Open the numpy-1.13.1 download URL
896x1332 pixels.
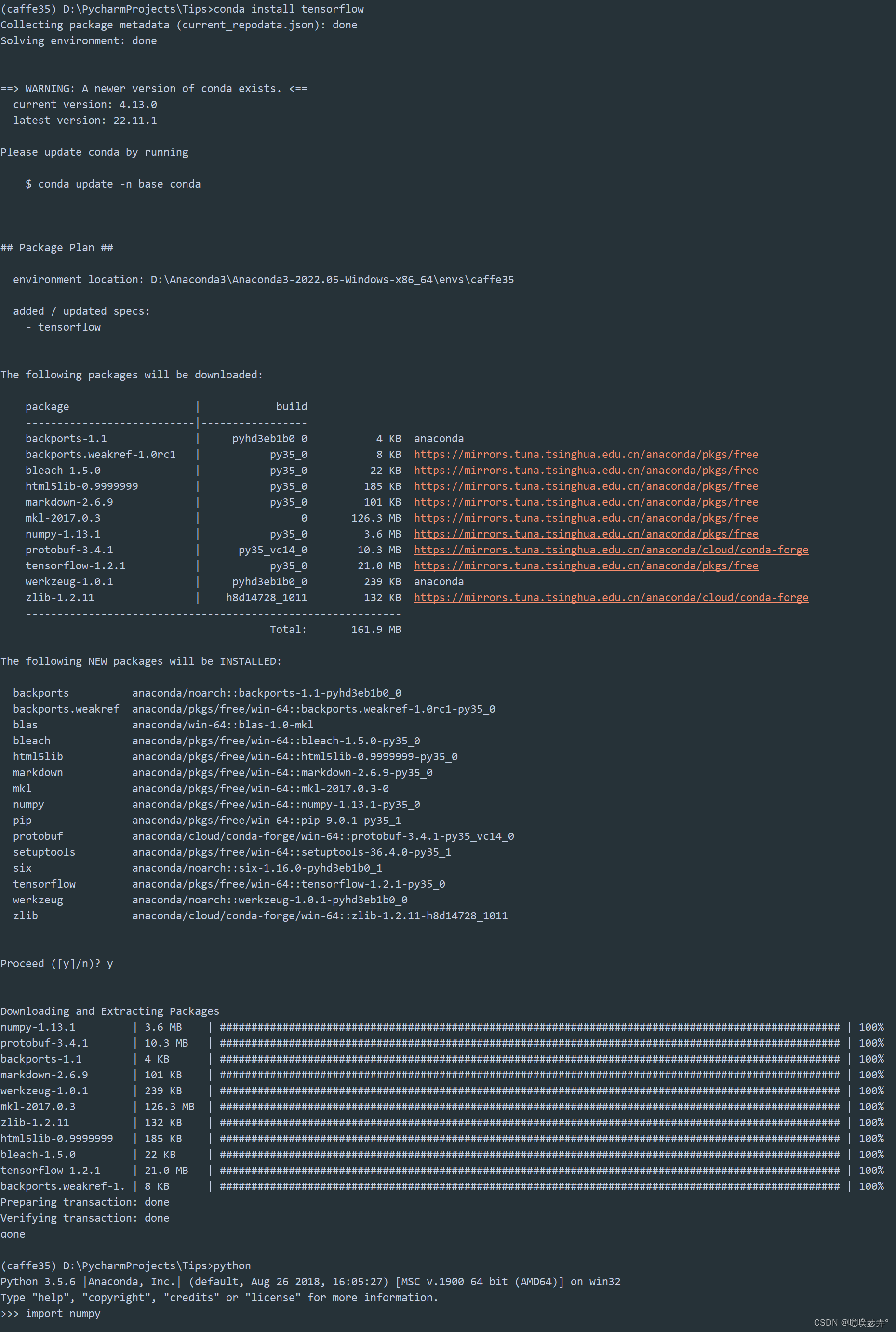(x=585, y=534)
